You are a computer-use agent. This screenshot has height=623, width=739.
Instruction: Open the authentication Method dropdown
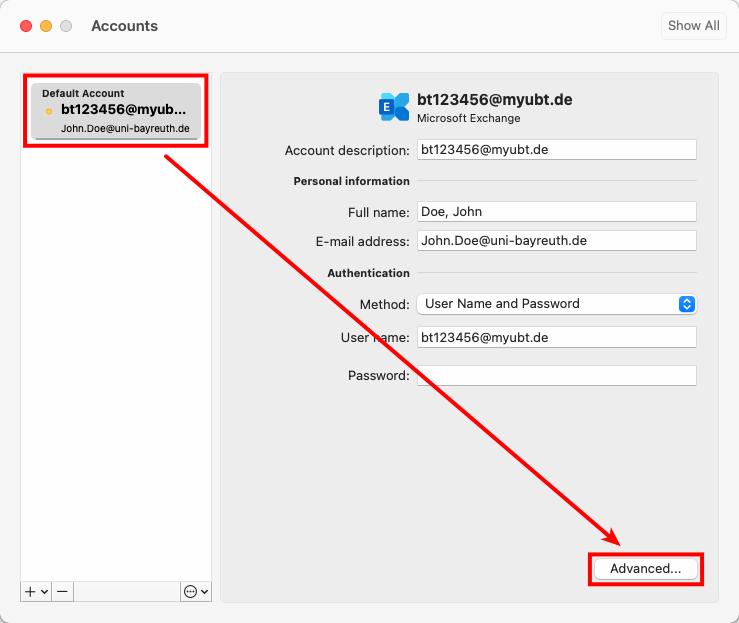coord(557,304)
